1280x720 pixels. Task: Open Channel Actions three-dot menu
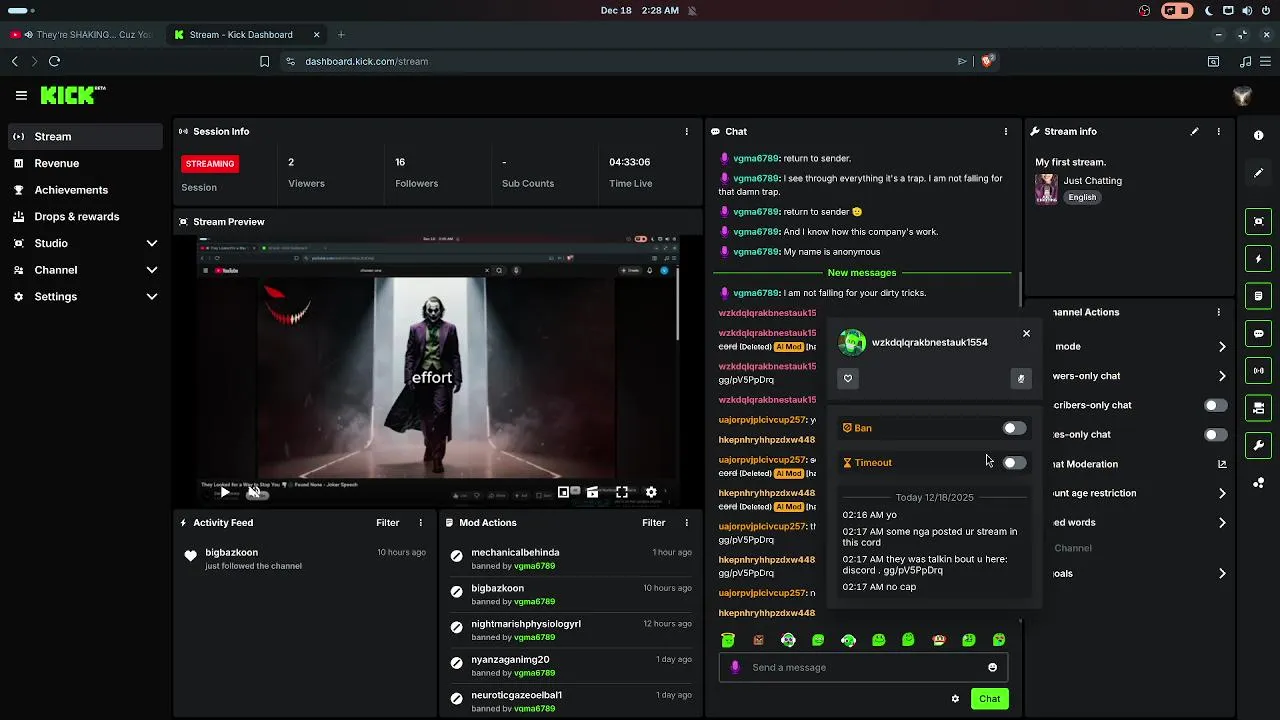[1218, 312]
